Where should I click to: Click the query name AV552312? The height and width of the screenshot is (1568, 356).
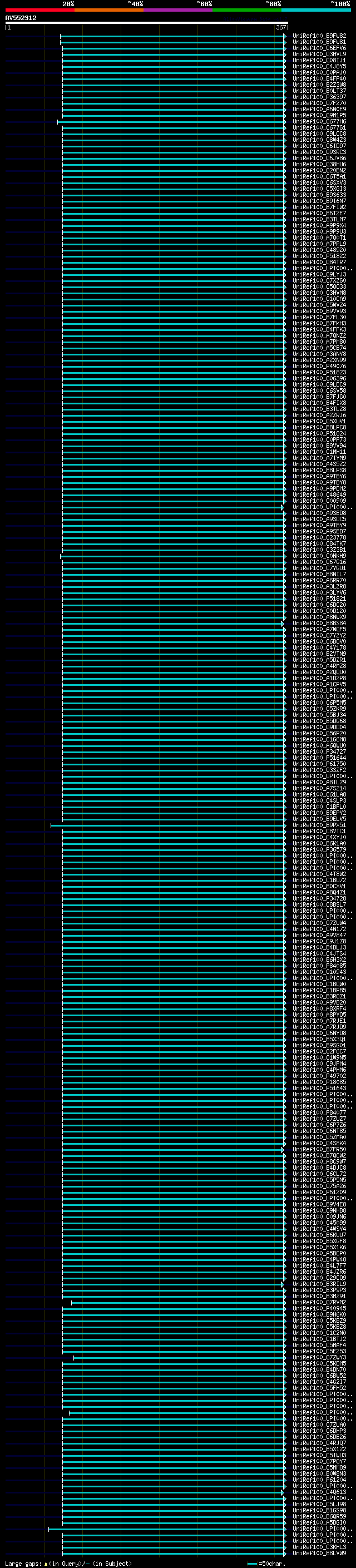(x=21, y=18)
